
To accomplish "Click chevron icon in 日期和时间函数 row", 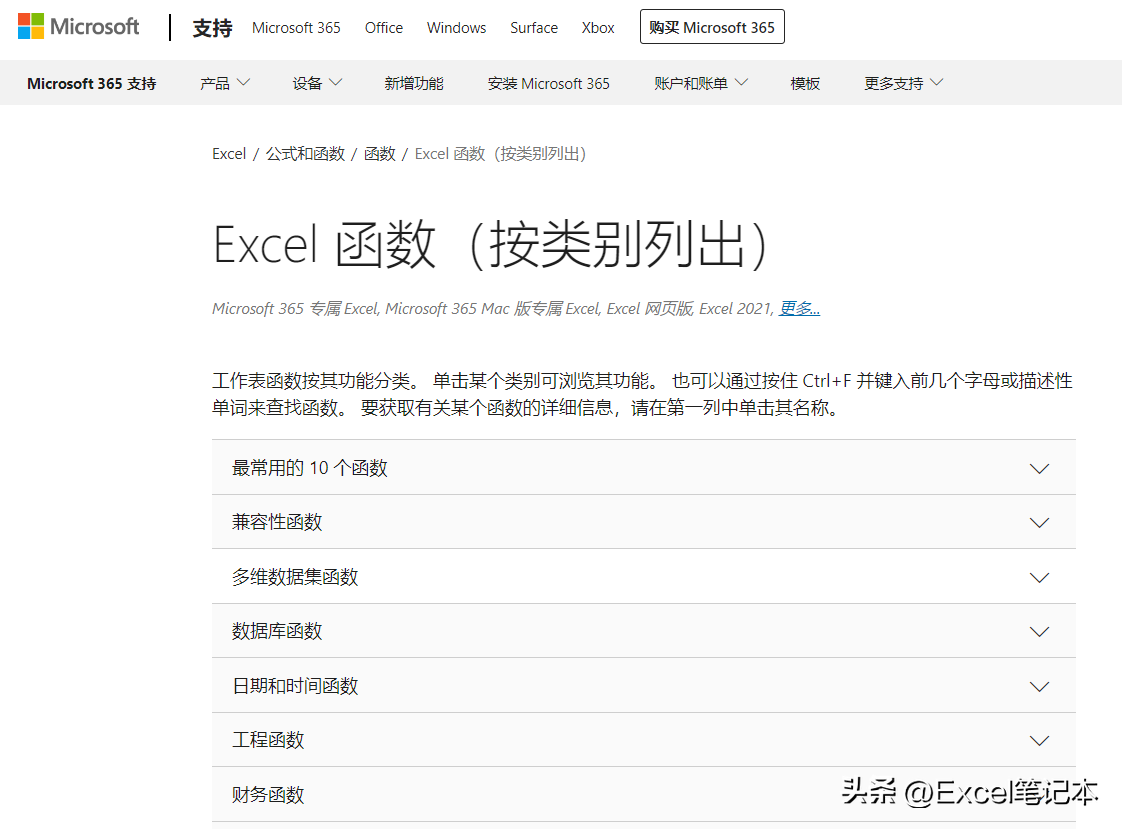I will 1039,686.
